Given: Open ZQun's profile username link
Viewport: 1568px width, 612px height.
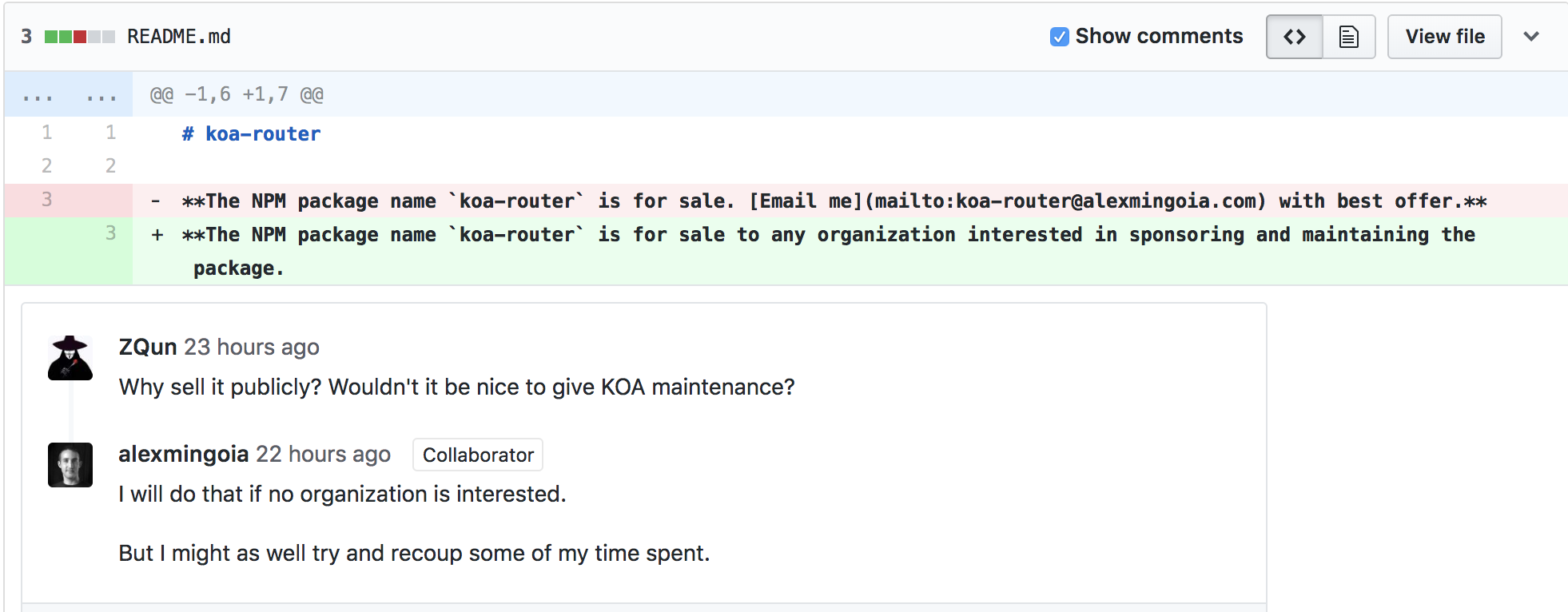Looking at the screenshot, I should click(148, 347).
